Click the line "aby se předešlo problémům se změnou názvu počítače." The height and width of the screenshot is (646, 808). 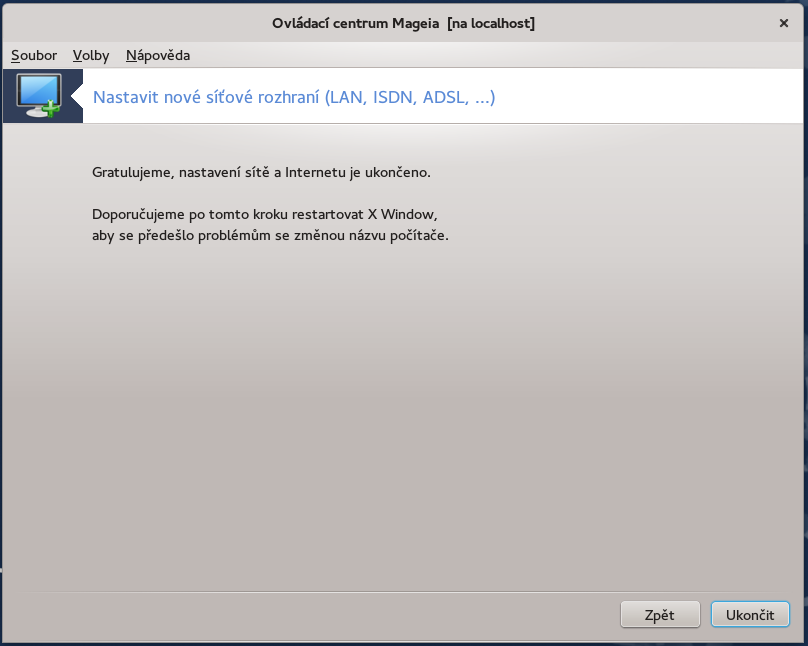pos(270,235)
